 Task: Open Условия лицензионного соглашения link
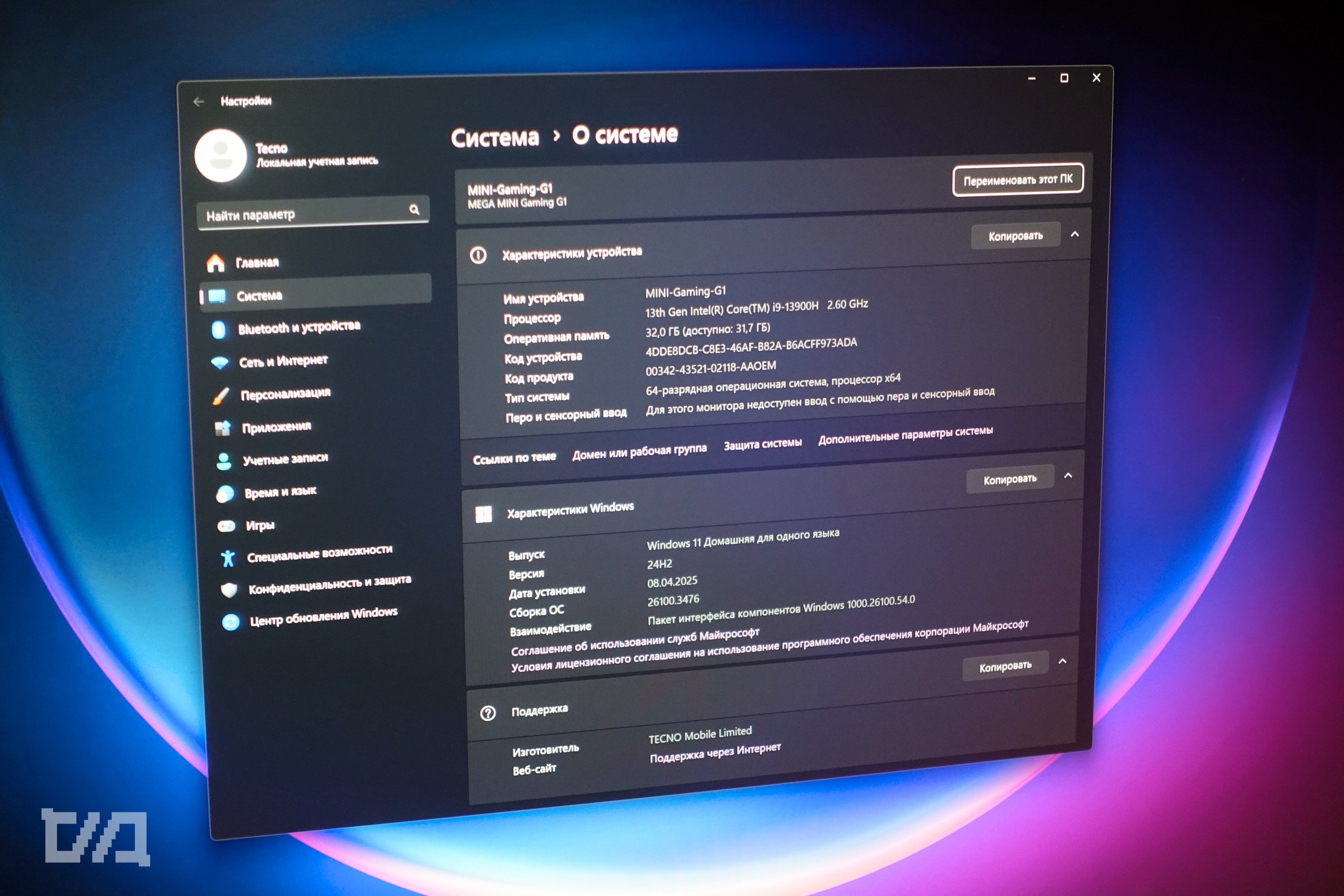point(769,646)
